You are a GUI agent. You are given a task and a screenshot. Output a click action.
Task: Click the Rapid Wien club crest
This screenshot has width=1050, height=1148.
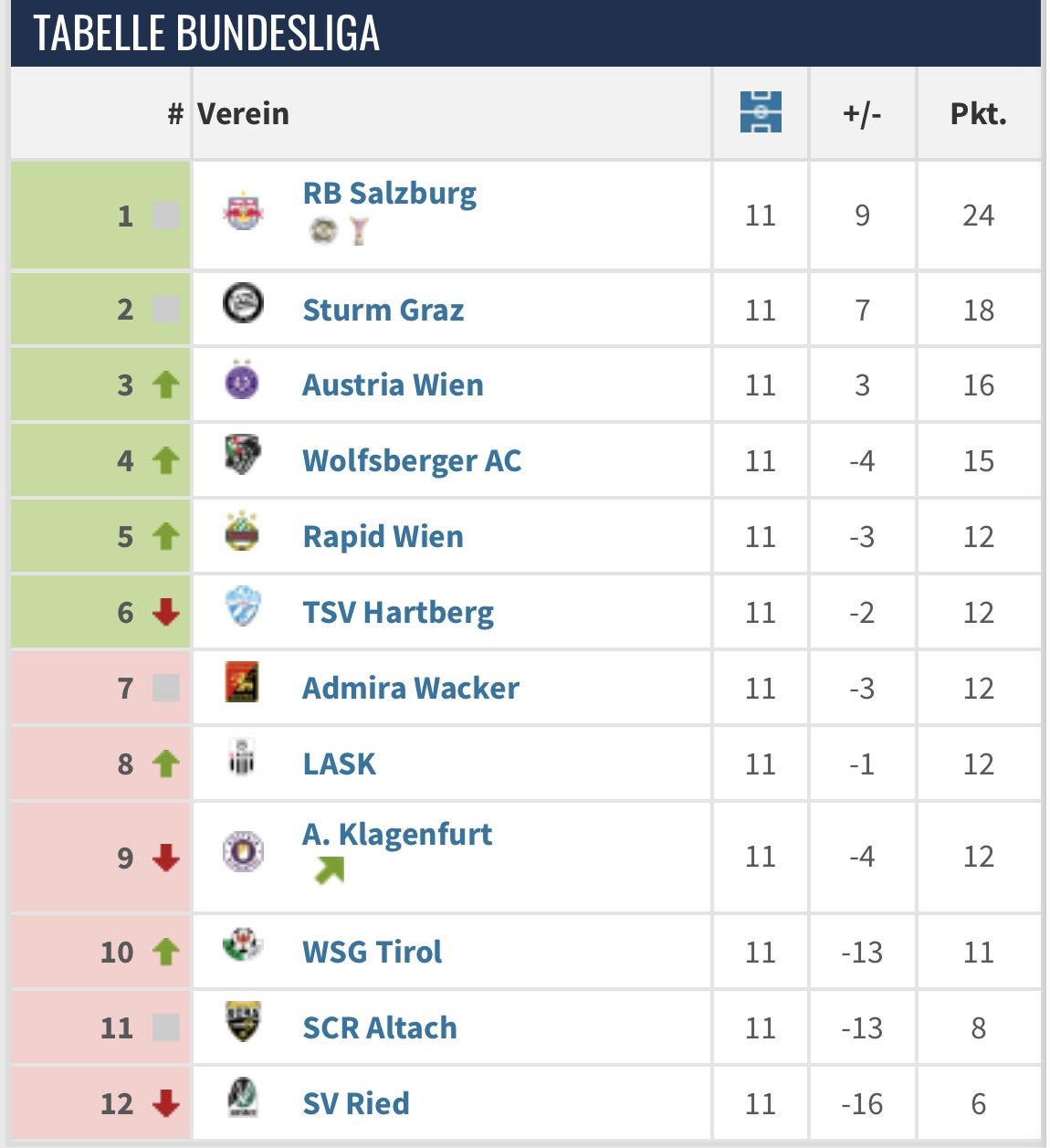coord(242,531)
